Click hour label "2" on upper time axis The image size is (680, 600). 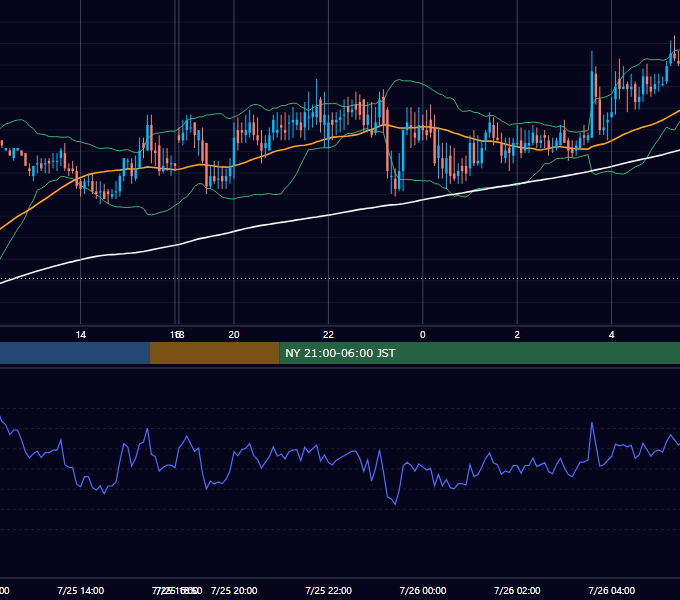click(517, 334)
